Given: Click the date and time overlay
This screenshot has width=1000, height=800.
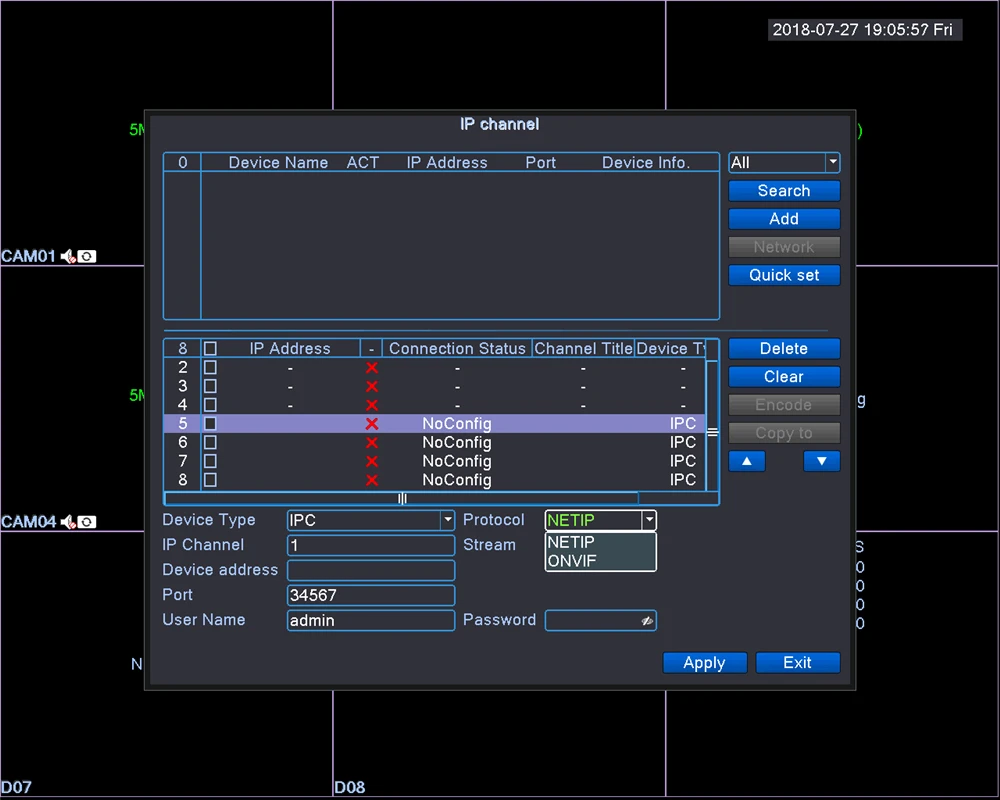Looking at the screenshot, I should (863, 29).
